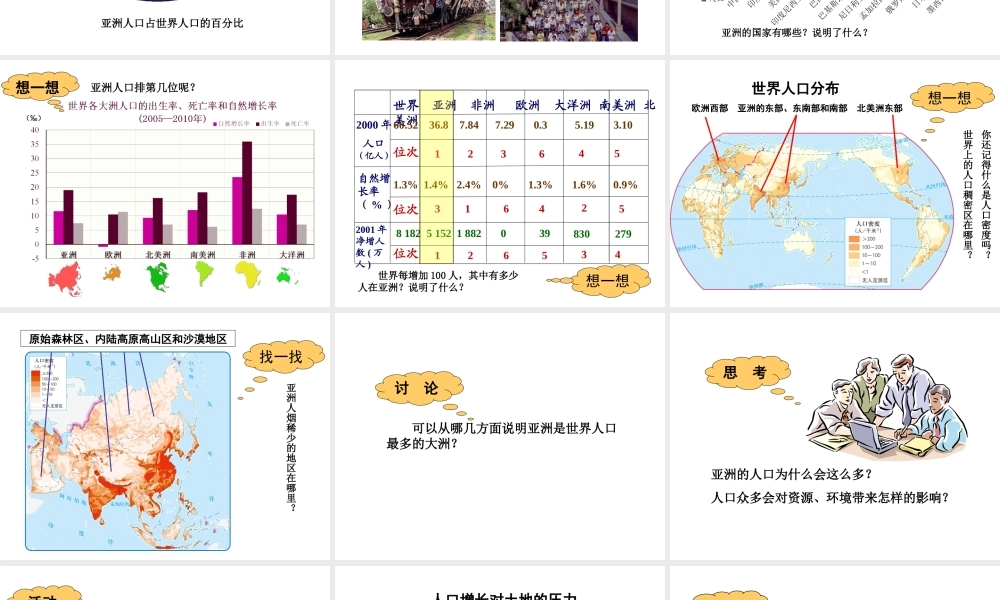Click the 大洋洲 label on the bar chart axis
The width and height of the screenshot is (1000, 600).
(x=291, y=254)
